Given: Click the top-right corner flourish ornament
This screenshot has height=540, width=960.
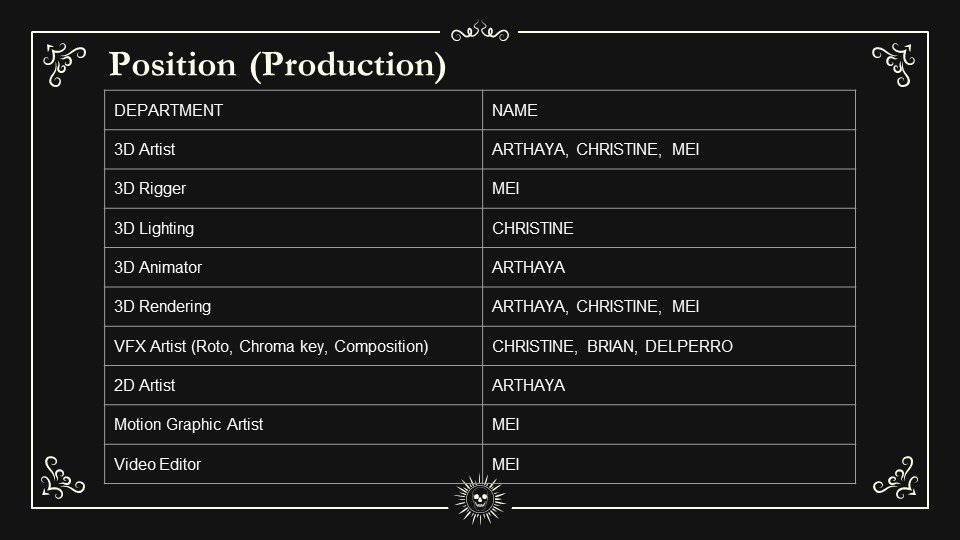Looking at the screenshot, I should click(894, 64).
